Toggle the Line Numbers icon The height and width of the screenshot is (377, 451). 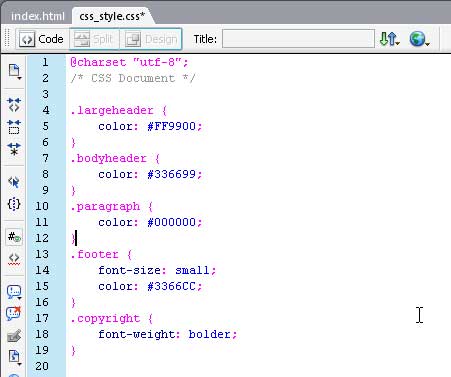click(x=14, y=237)
